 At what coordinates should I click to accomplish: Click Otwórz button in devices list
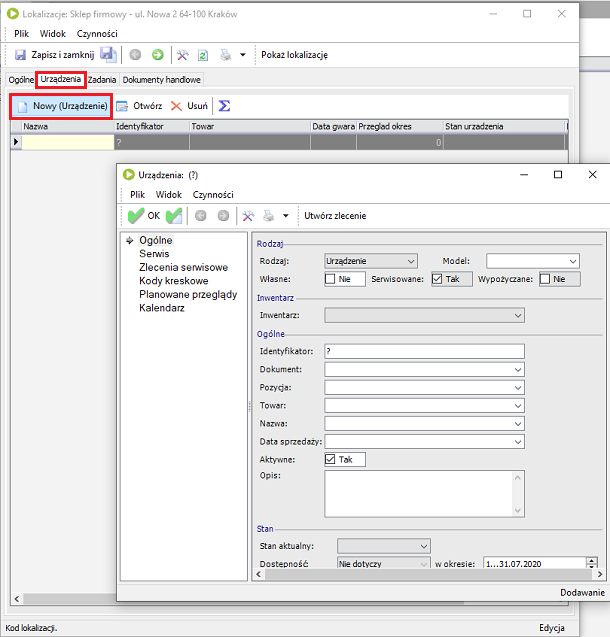[139, 106]
